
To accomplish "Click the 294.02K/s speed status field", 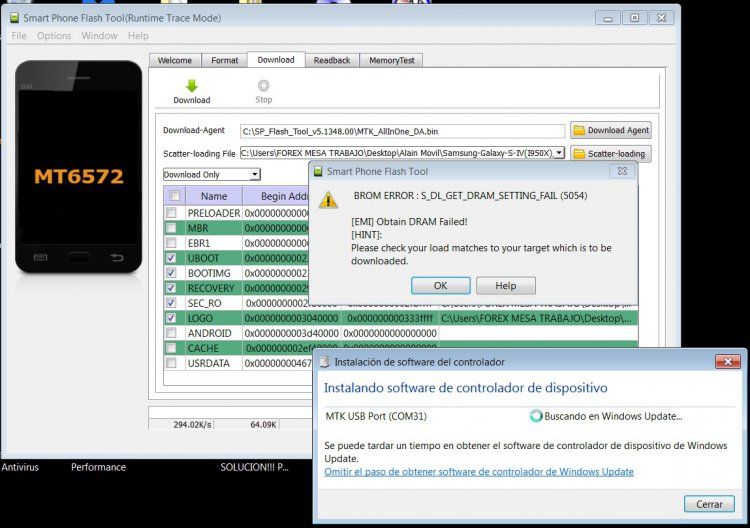I will coord(182,424).
